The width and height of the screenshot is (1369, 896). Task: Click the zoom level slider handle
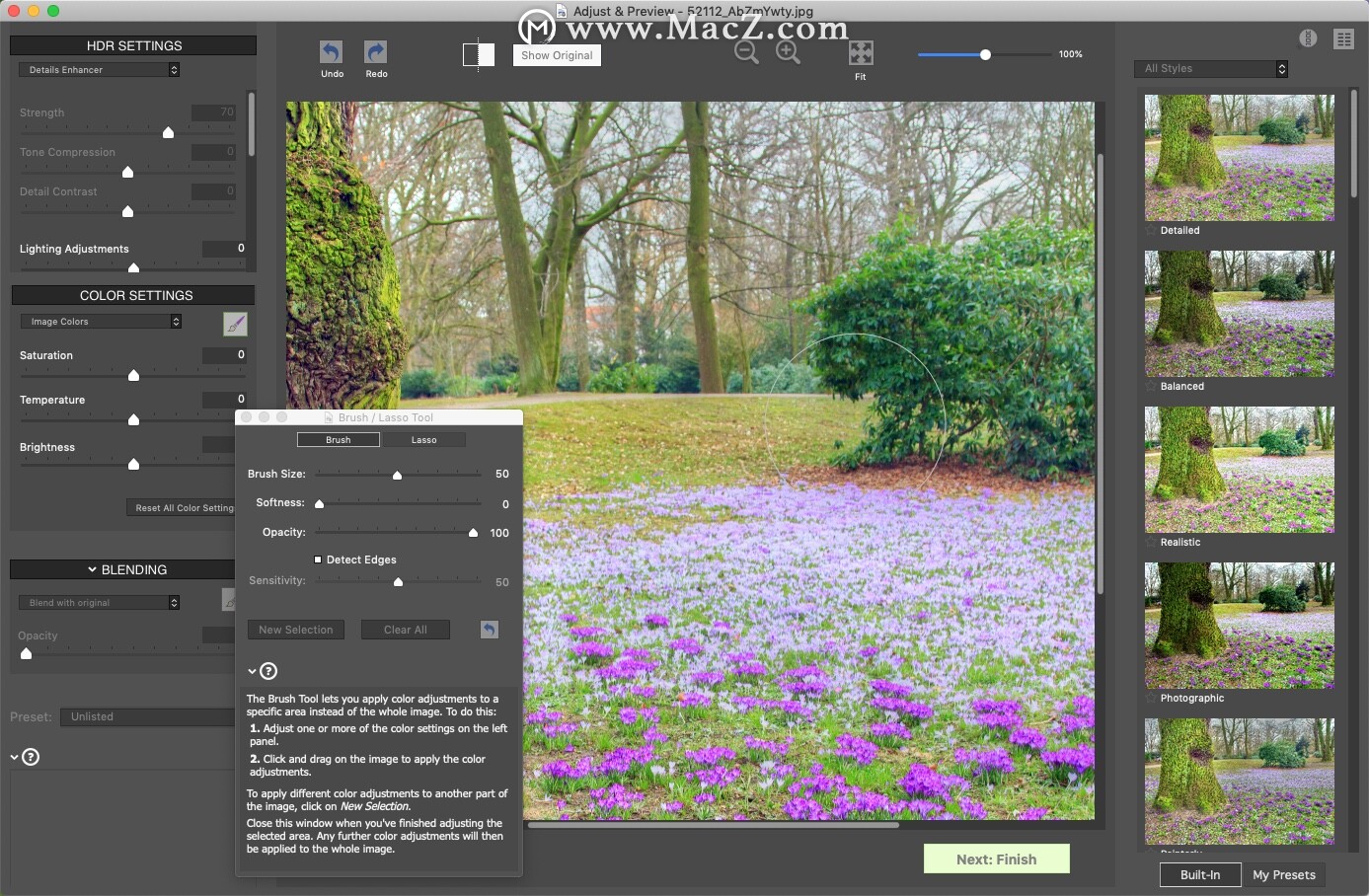click(x=985, y=55)
